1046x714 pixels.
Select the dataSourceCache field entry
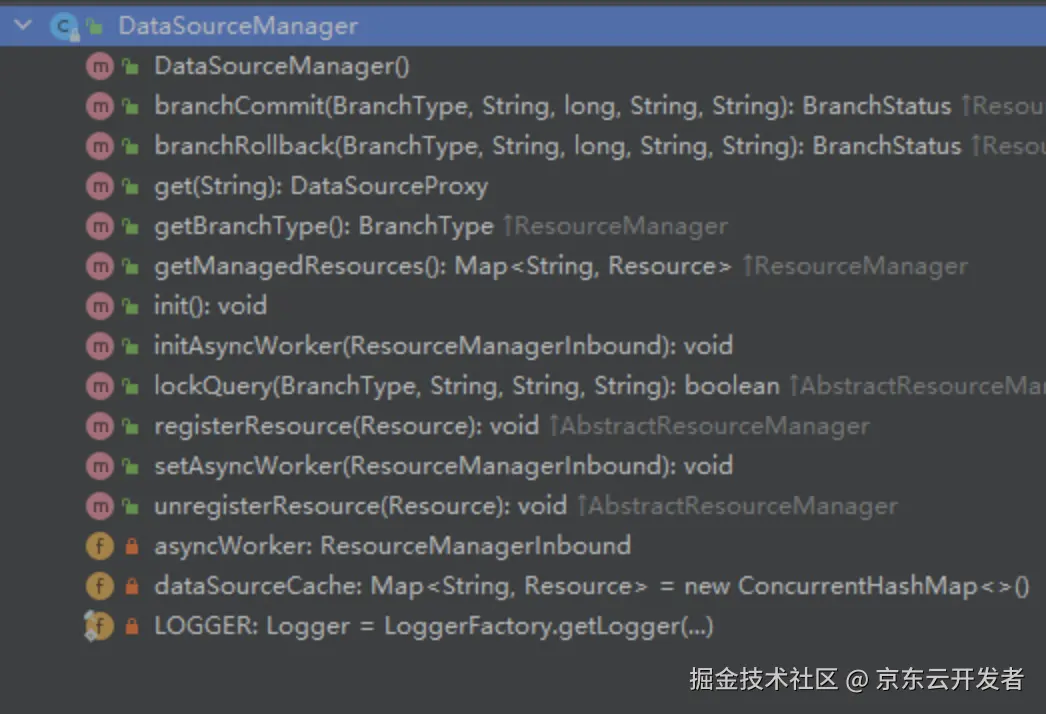point(592,586)
